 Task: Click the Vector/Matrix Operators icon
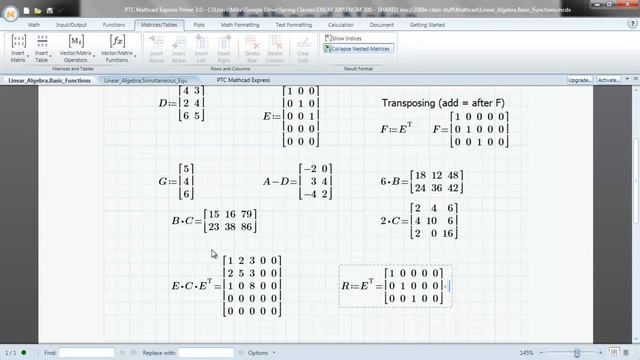[x=76, y=41]
